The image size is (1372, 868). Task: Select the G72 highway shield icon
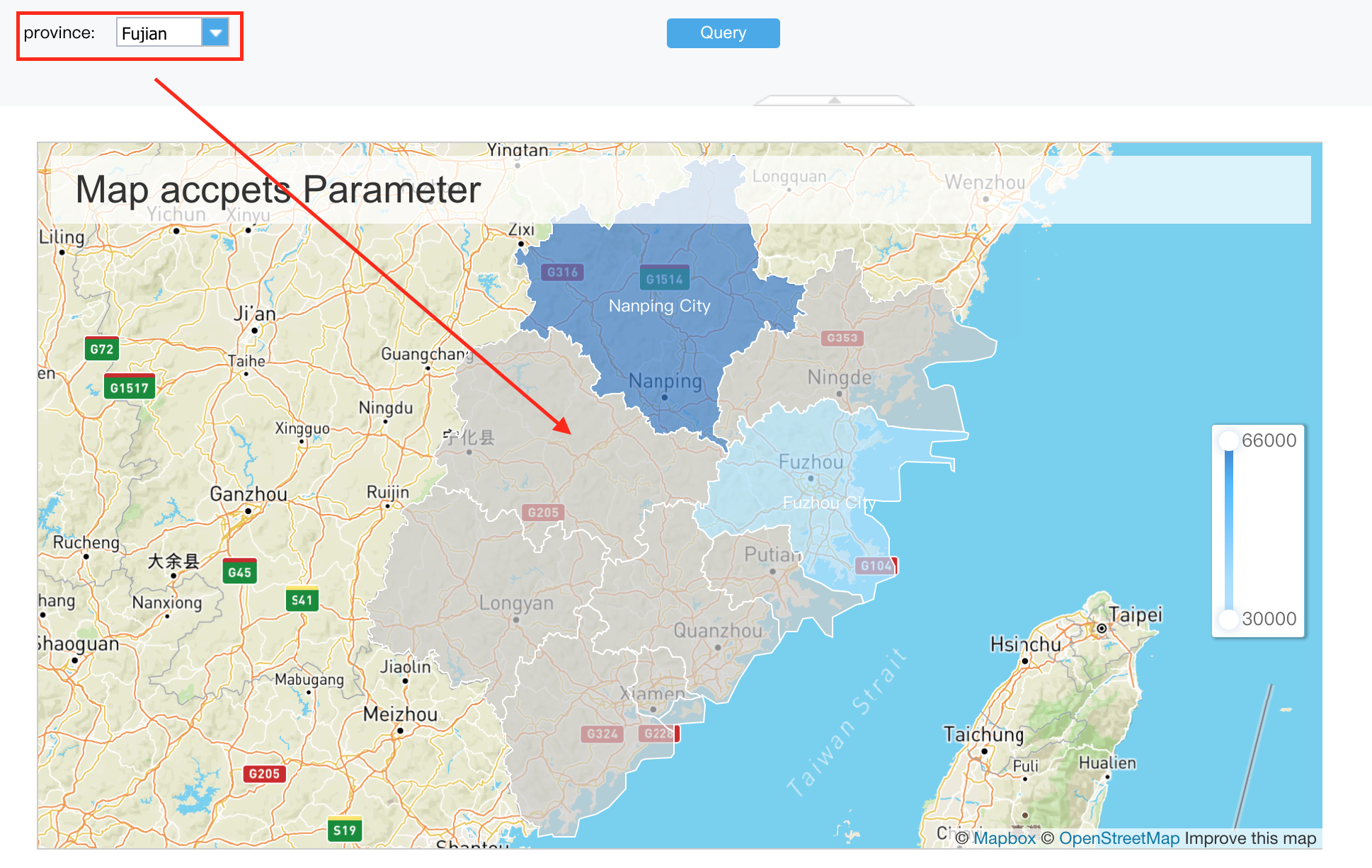pyautogui.click(x=101, y=349)
